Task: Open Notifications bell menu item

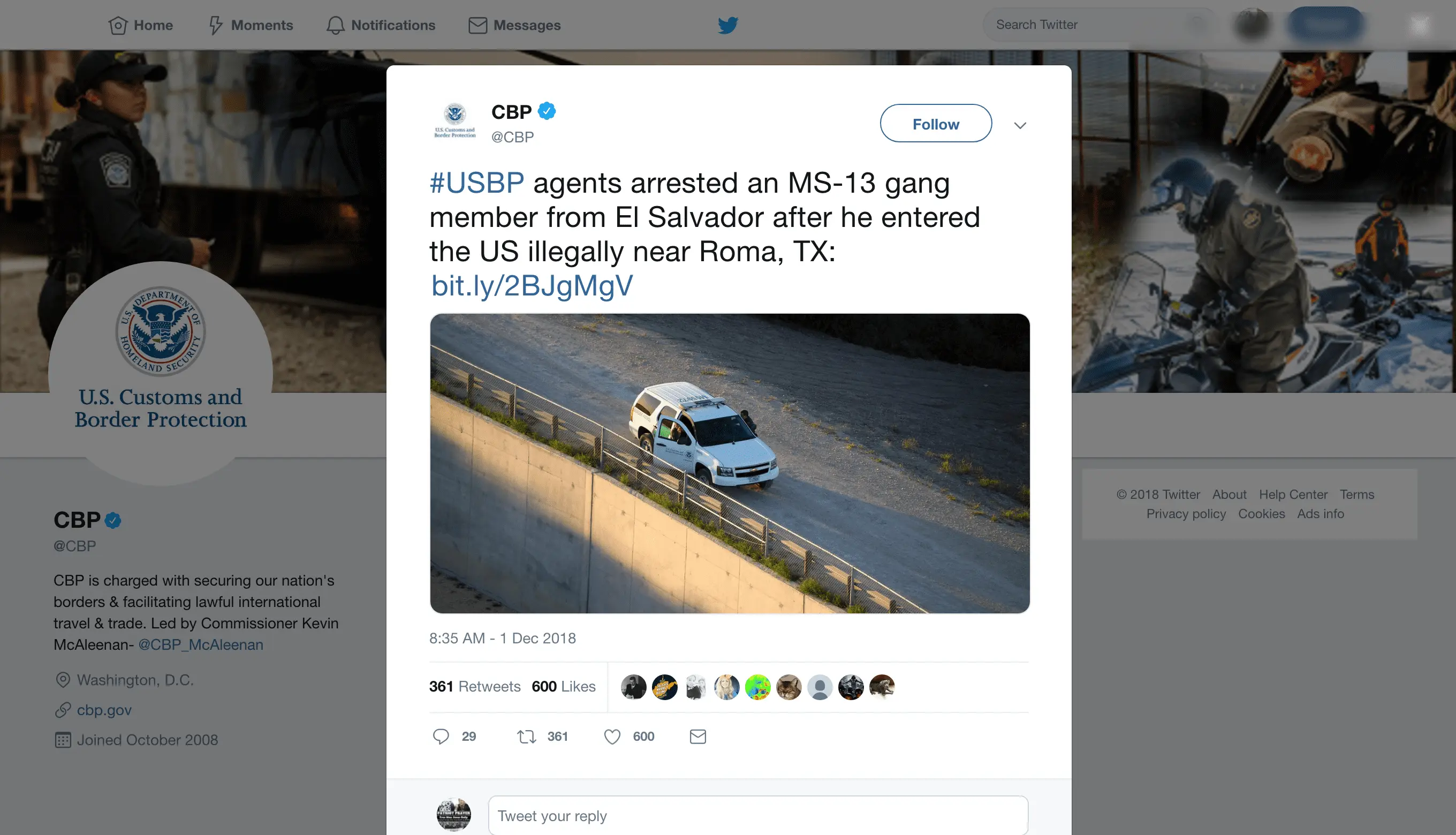Action: pos(381,25)
